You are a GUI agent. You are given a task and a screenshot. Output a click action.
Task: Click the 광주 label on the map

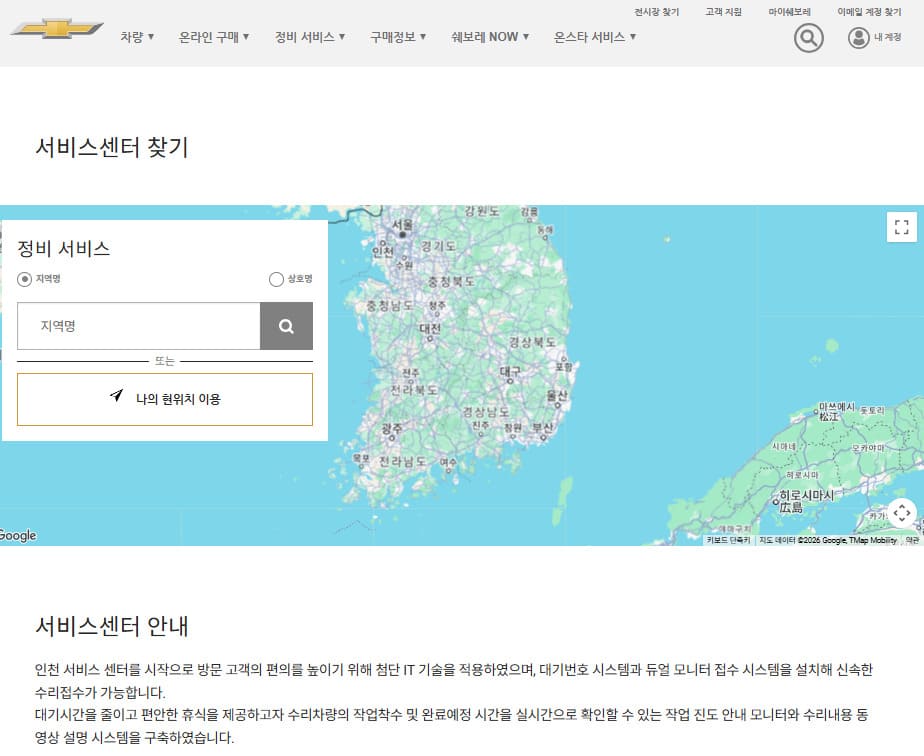(392, 428)
